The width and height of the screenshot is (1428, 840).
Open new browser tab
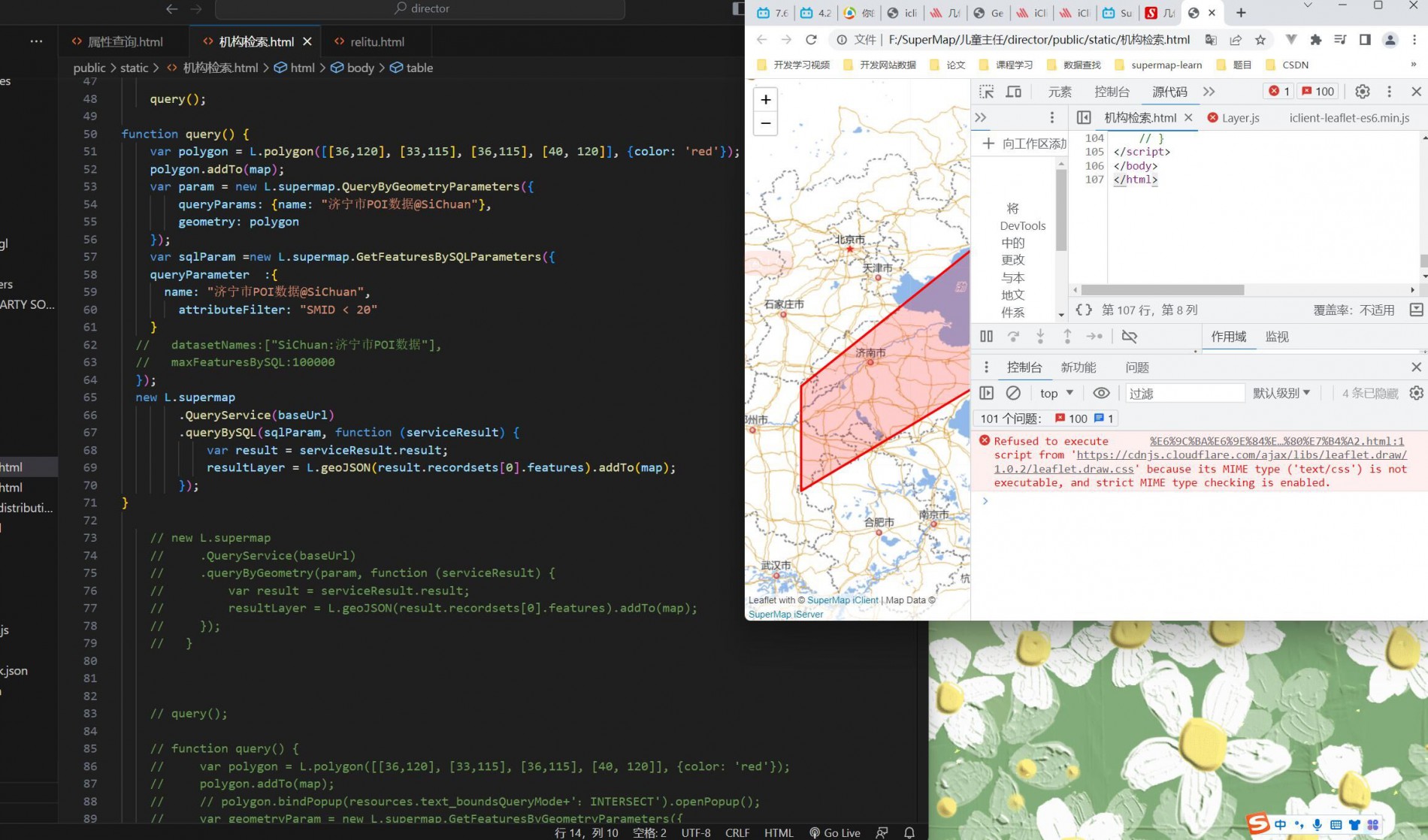click(x=1241, y=13)
